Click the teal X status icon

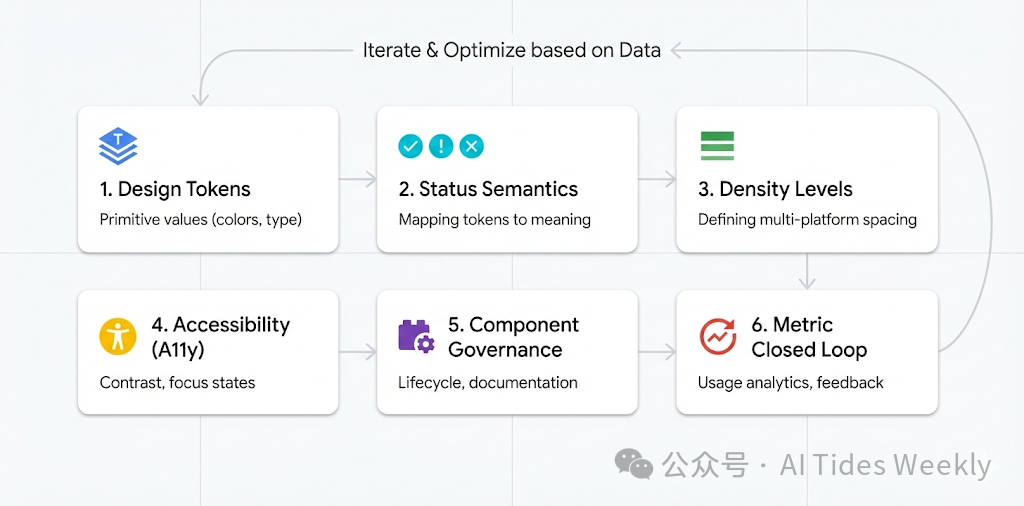click(x=471, y=146)
